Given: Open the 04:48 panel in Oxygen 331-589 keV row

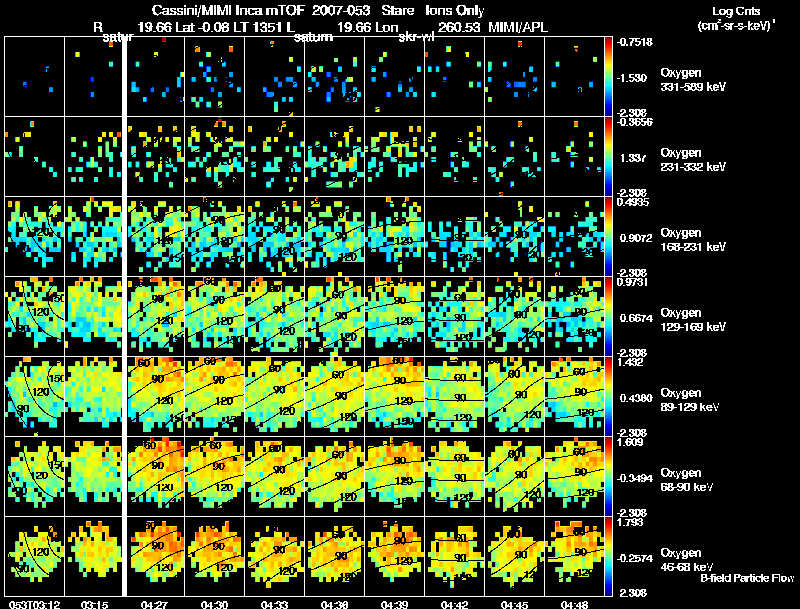Looking at the screenshot, I should click(574, 77).
